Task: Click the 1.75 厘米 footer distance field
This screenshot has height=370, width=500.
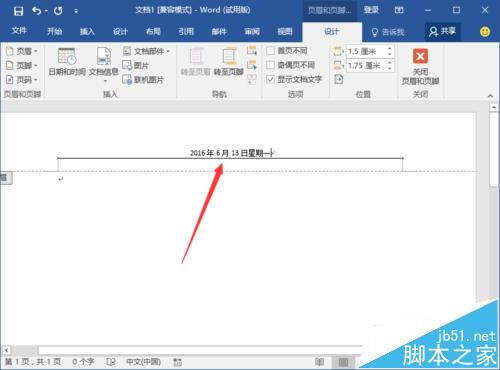Action: pyautogui.click(x=366, y=66)
